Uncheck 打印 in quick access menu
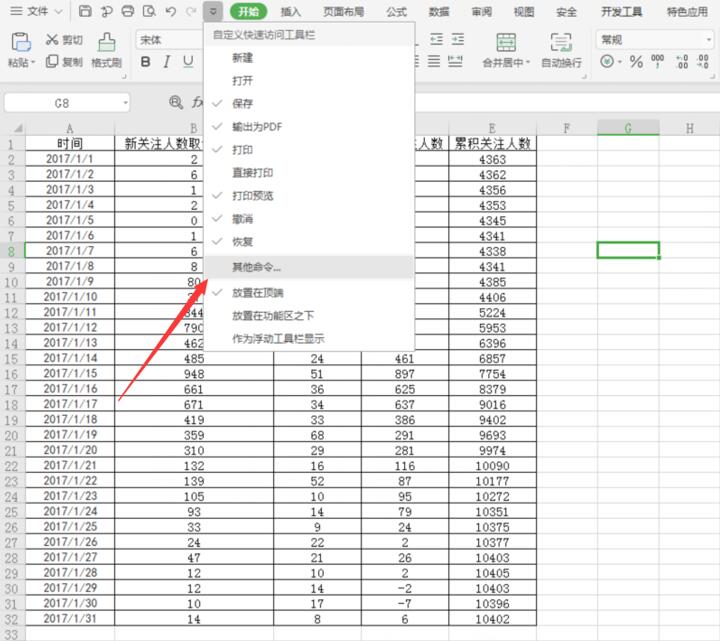 pos(309,150)
